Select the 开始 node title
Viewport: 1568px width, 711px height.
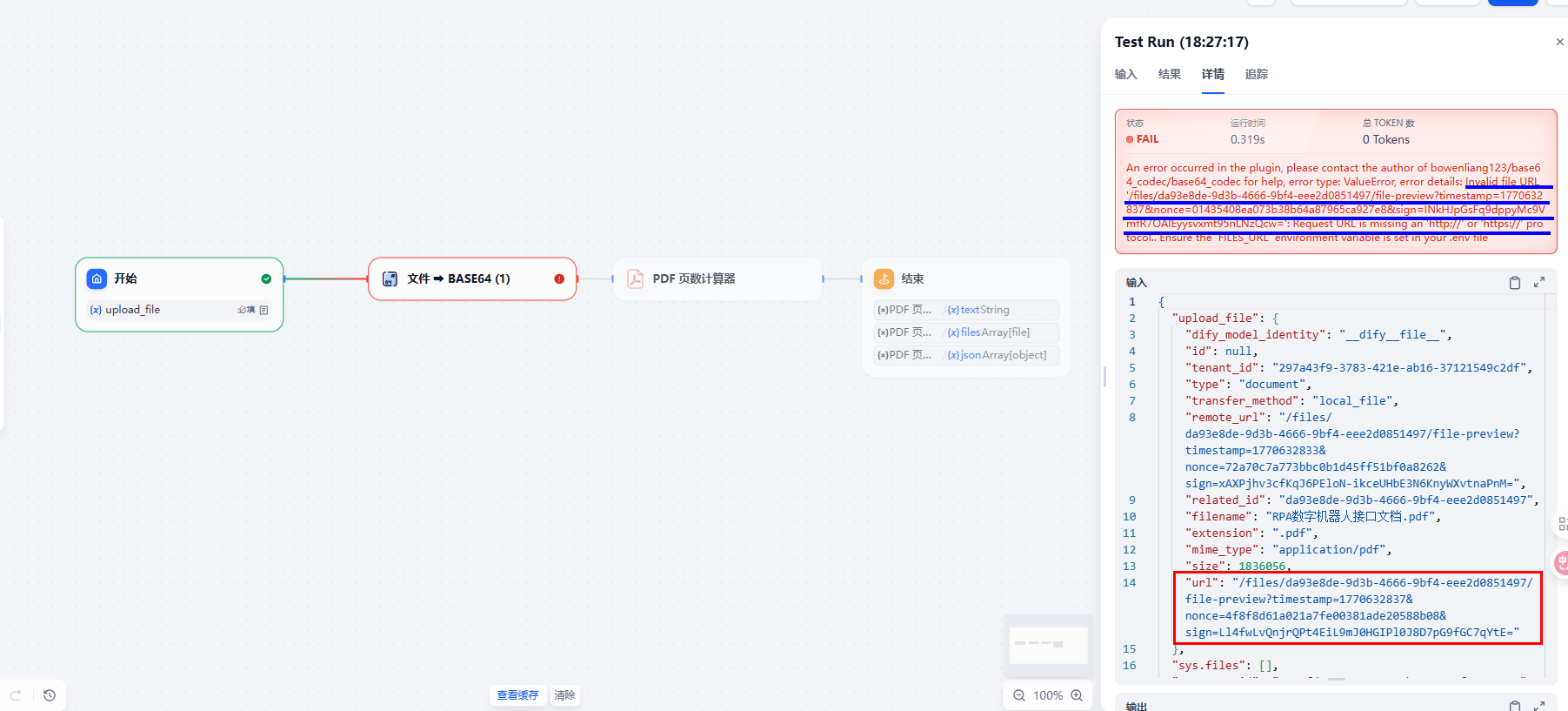click(125, 278)
